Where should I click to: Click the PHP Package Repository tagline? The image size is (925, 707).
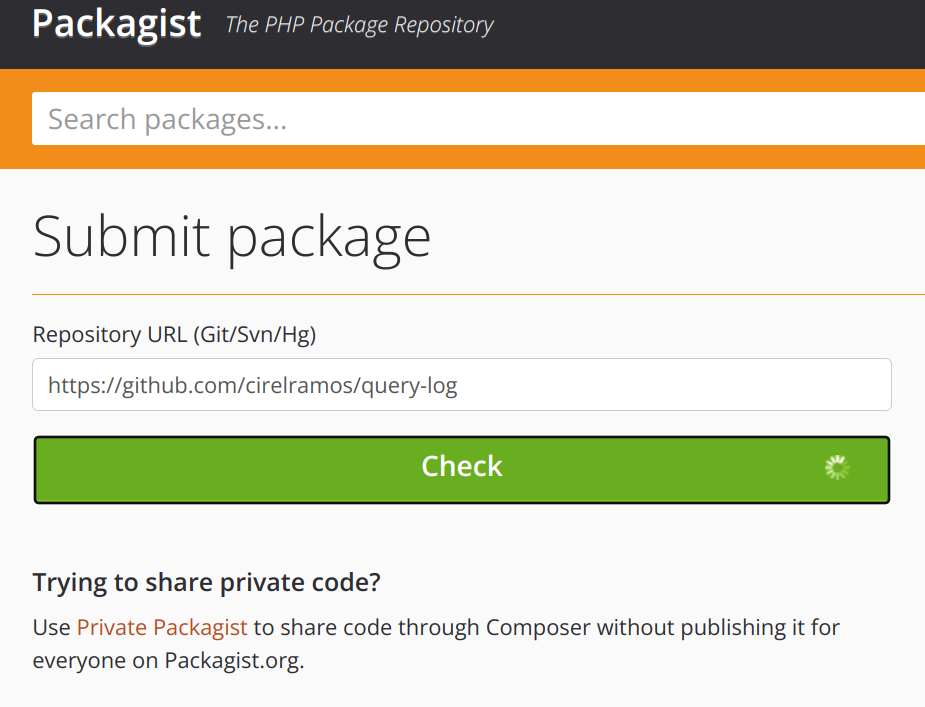(360, 25)
